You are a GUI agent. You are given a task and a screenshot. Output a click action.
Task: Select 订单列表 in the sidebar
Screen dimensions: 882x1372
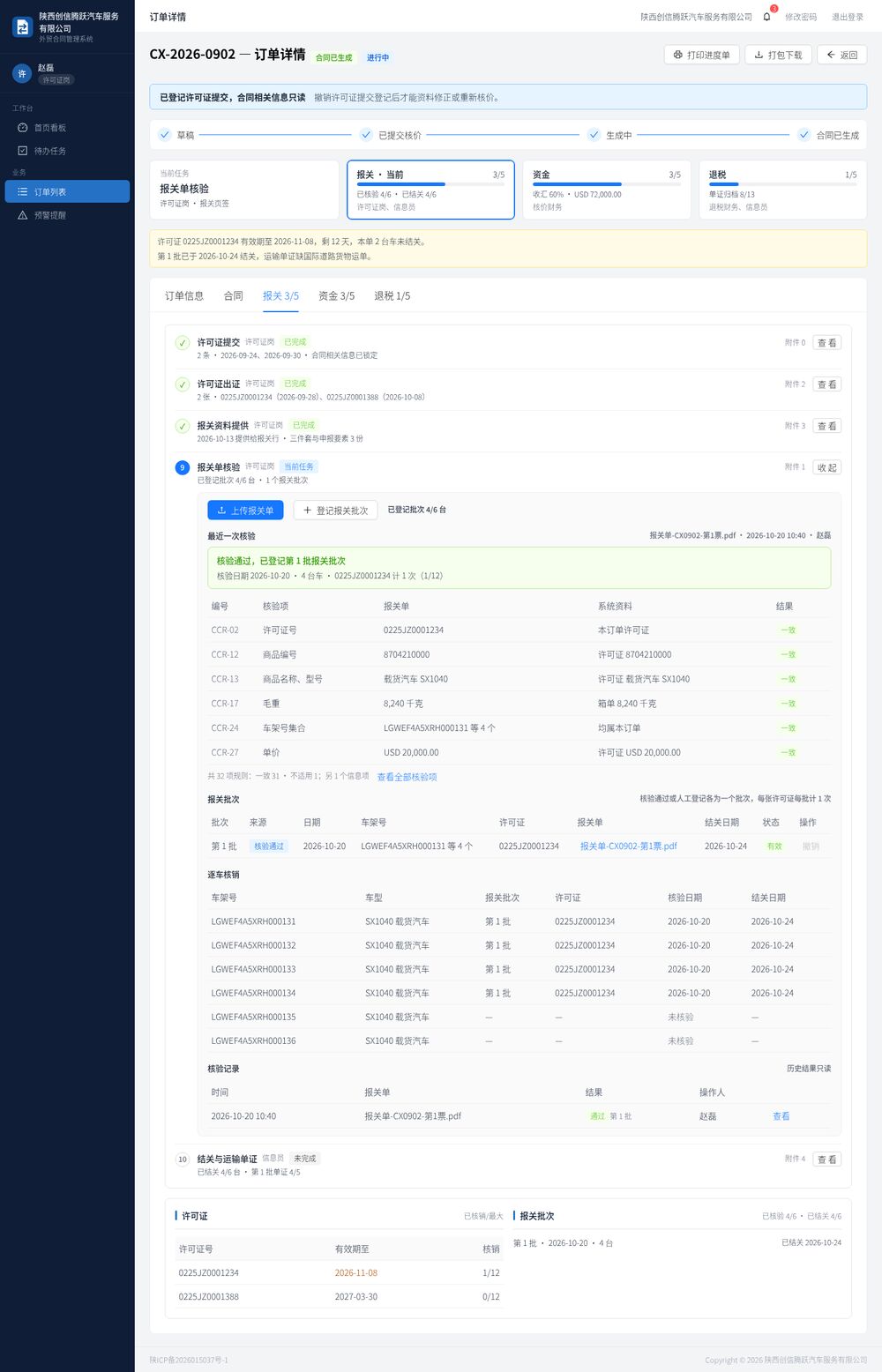pos(67,191)
